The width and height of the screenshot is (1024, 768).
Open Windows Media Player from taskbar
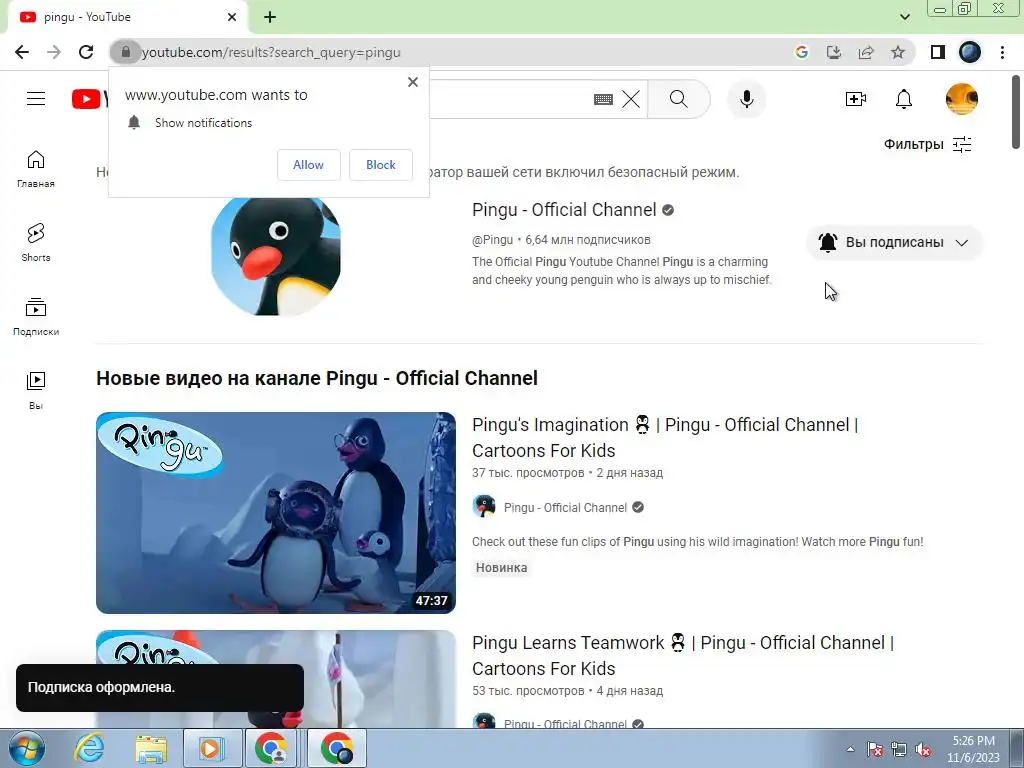(212, 748)
